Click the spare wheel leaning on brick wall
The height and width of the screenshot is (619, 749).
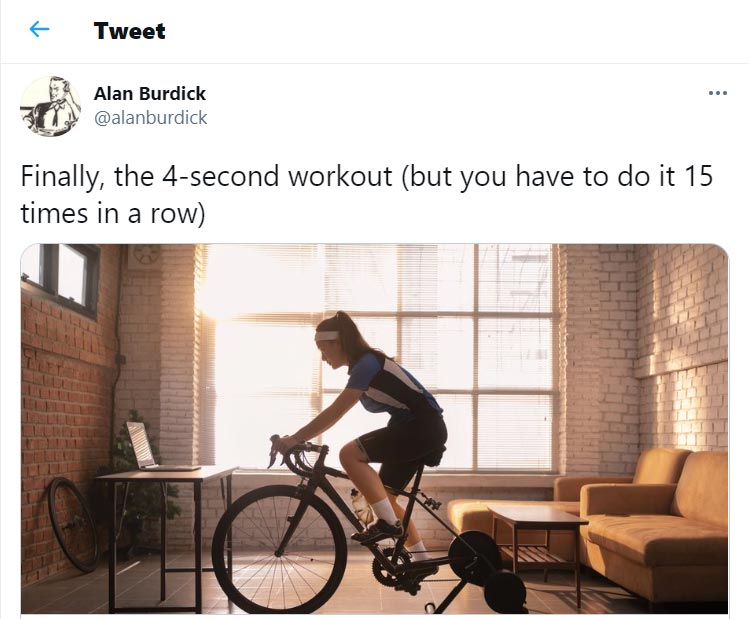pos(74,524)
